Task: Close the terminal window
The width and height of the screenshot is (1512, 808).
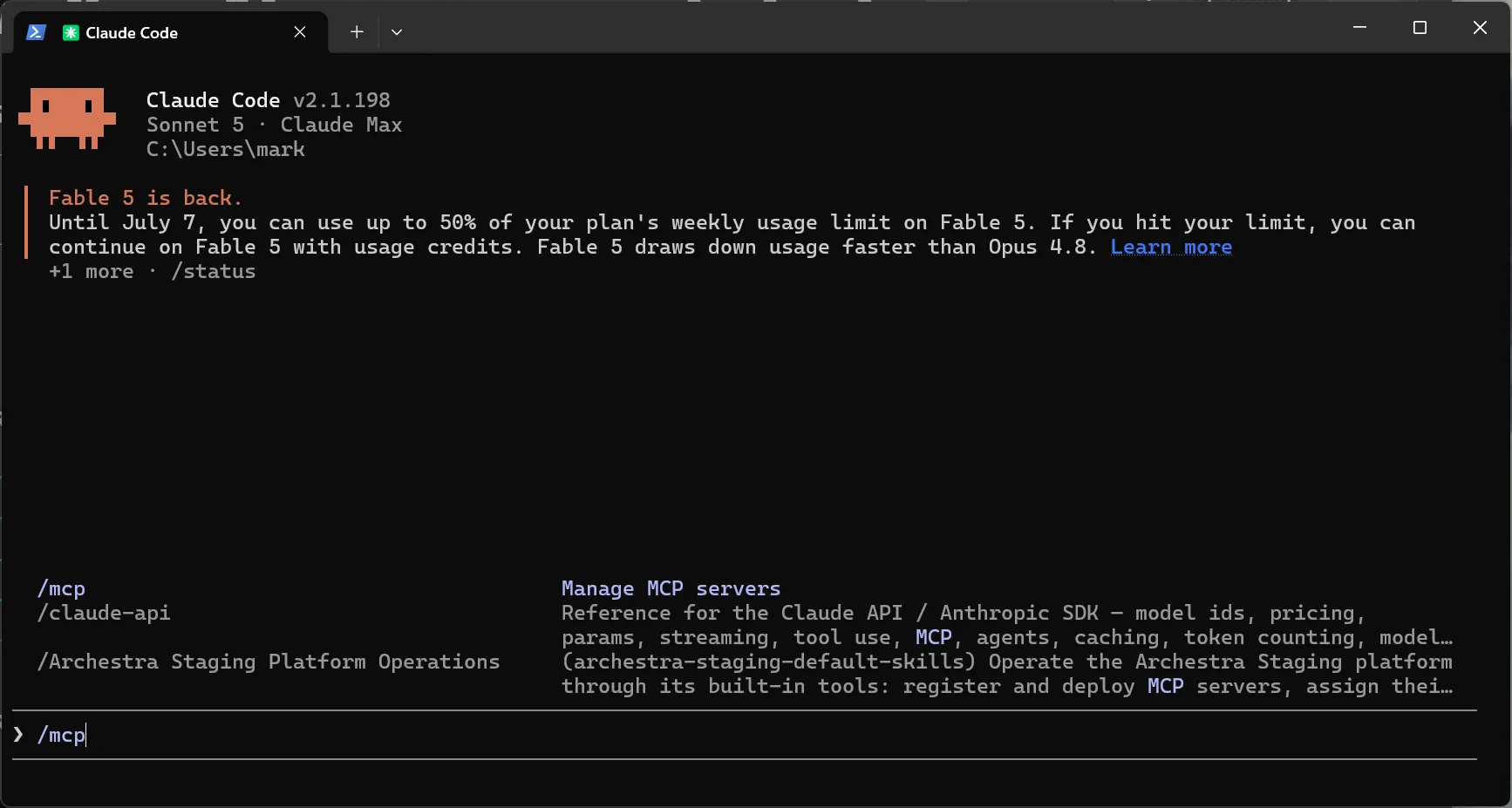Action: click(1480, 28)
